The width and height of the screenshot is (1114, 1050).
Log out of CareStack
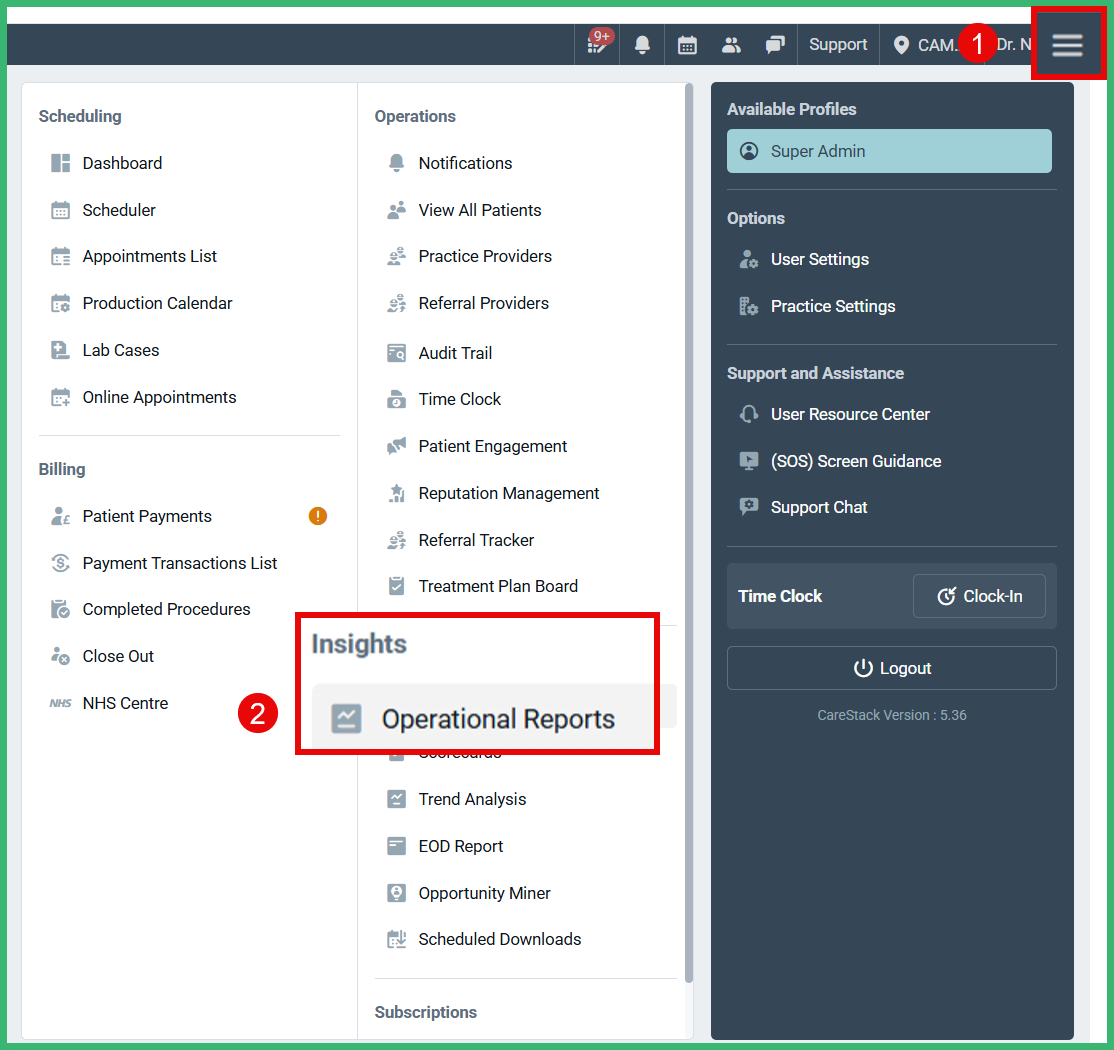[x=891, y=668]
